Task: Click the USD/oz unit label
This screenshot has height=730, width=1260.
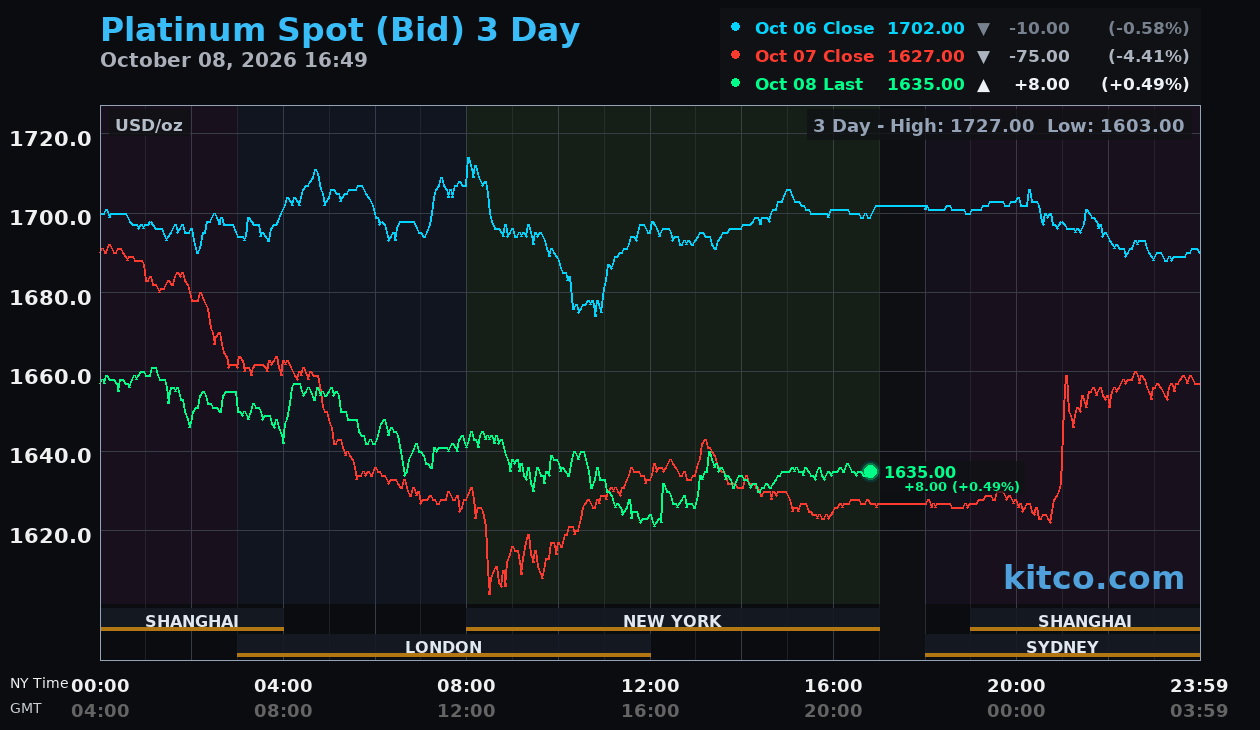Action: click(149, 126)
